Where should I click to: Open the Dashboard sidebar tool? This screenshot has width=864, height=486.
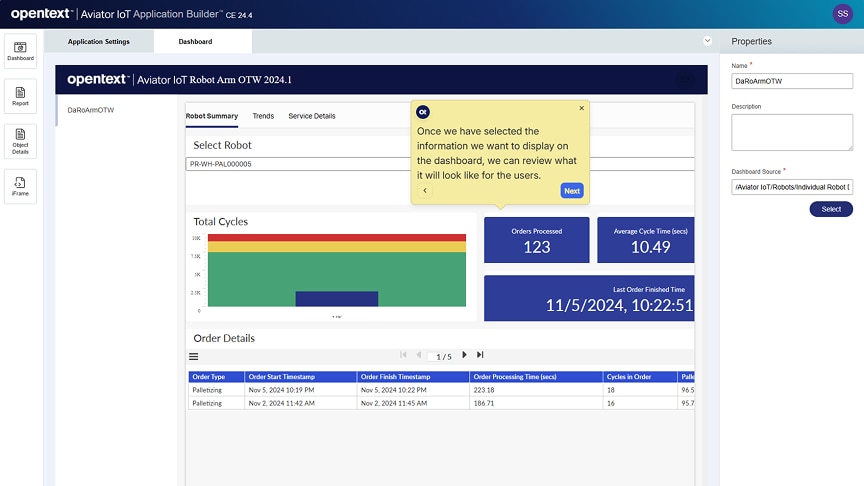(20, 51)
